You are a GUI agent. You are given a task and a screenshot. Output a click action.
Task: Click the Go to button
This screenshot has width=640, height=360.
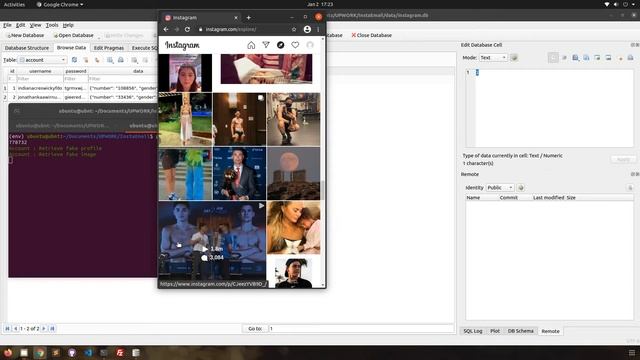coord(255,329)
